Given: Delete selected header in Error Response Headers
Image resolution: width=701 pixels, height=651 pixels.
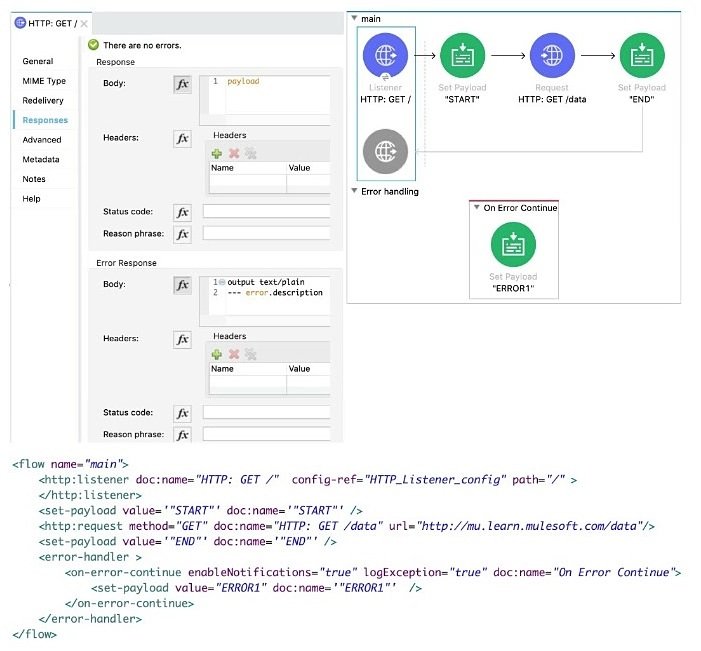Looking at the screenshot, I should click(234, 354).
